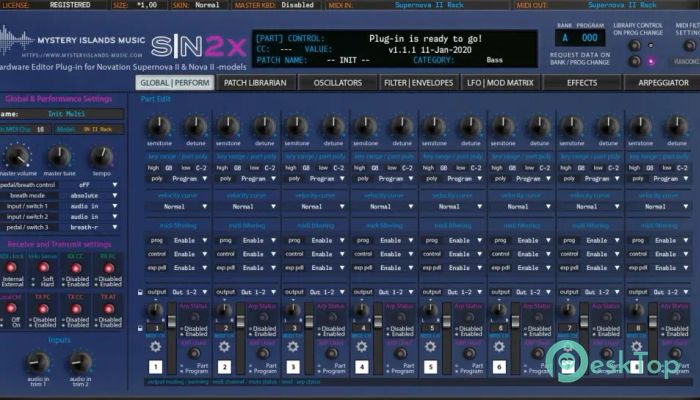Open settings gear for part 6
This screenshot has width=700, height=400.
499,346
